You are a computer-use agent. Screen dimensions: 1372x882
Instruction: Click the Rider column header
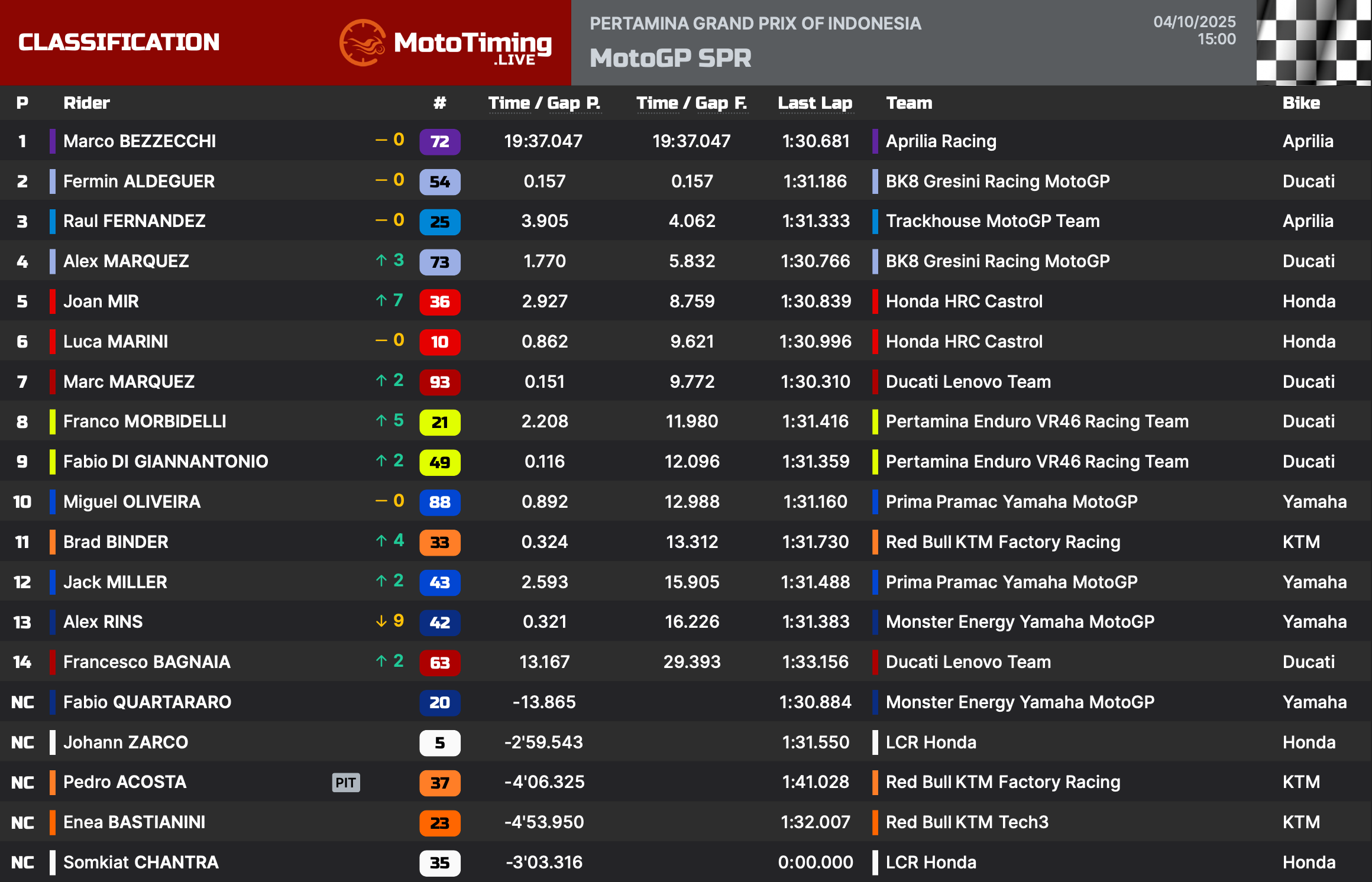point(86,103)
